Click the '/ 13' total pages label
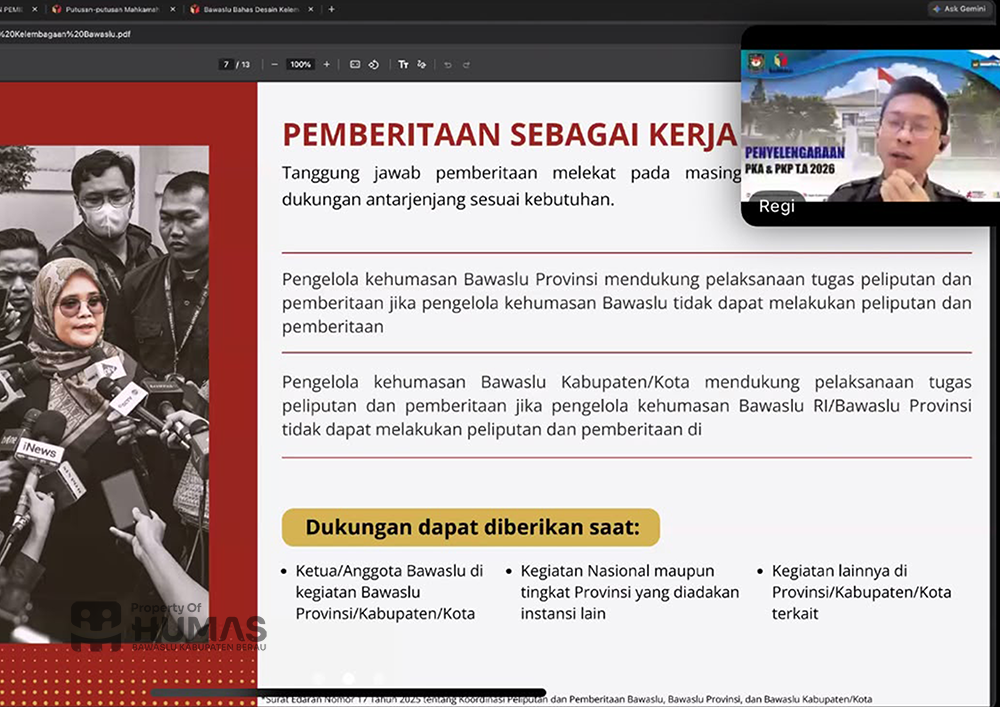 click(x=243, y=64)
